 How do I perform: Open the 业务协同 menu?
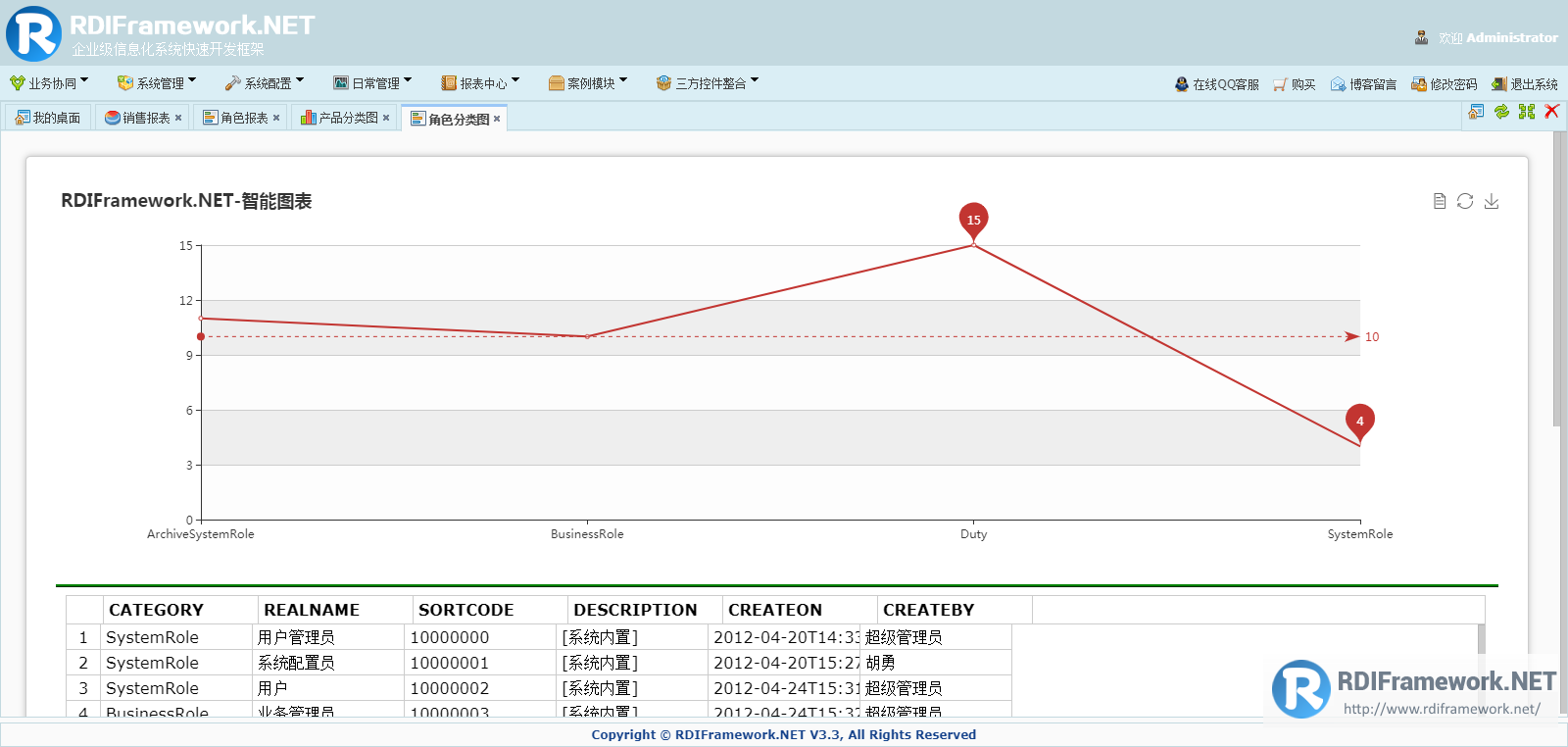pos(49,83)
